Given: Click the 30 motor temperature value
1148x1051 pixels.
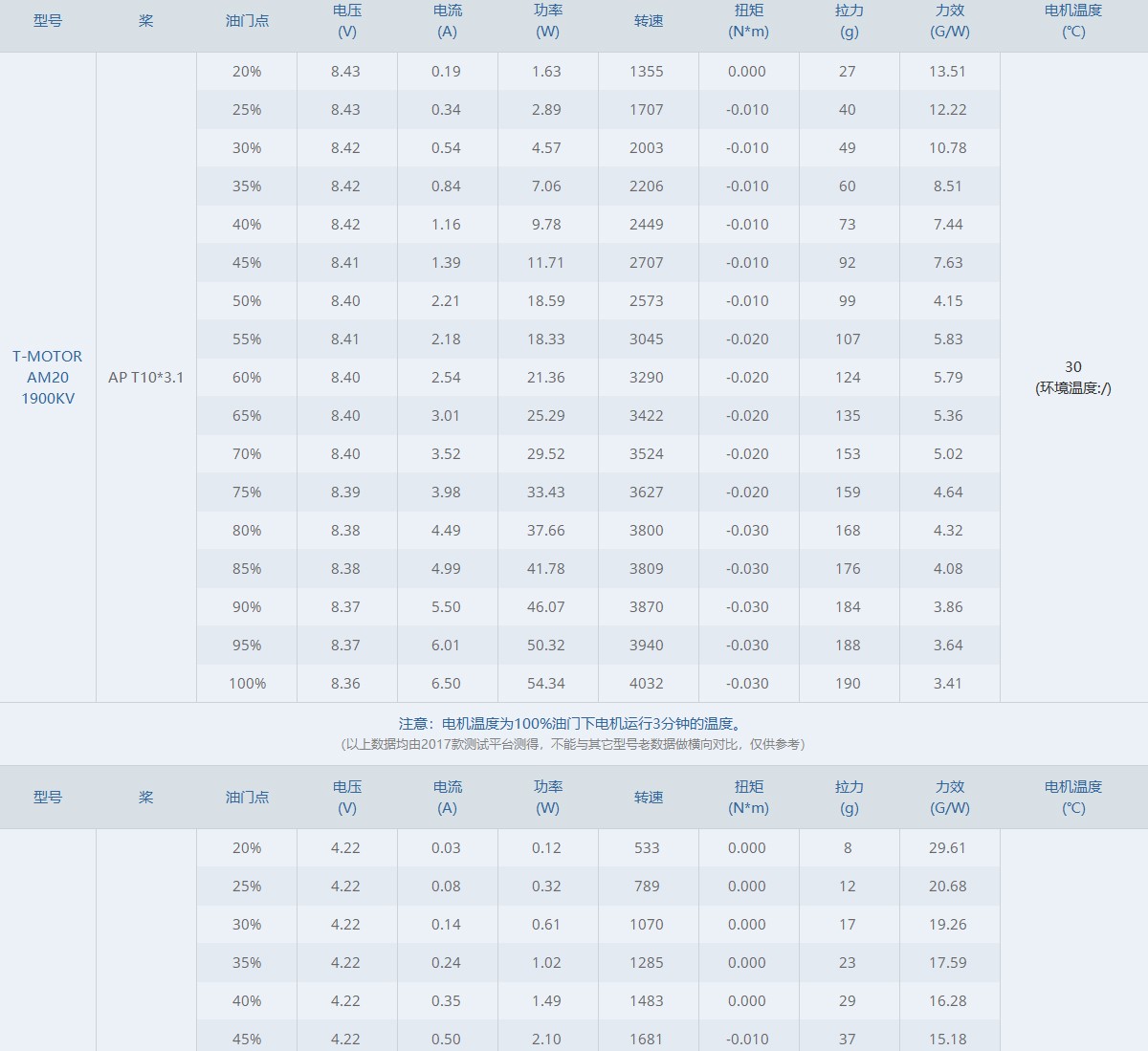Looking at the screenshot, I should tap(1073, 366).
